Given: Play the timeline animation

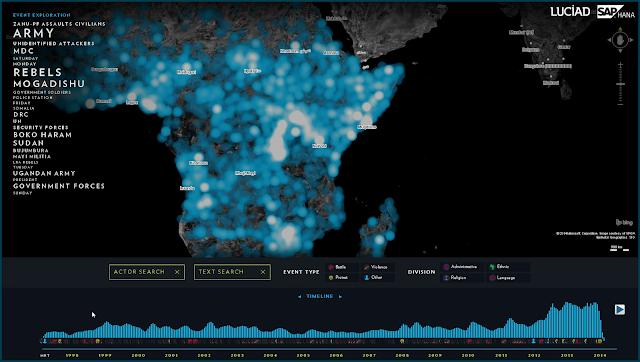Looking at the screenshot, I should click(620, 309).
